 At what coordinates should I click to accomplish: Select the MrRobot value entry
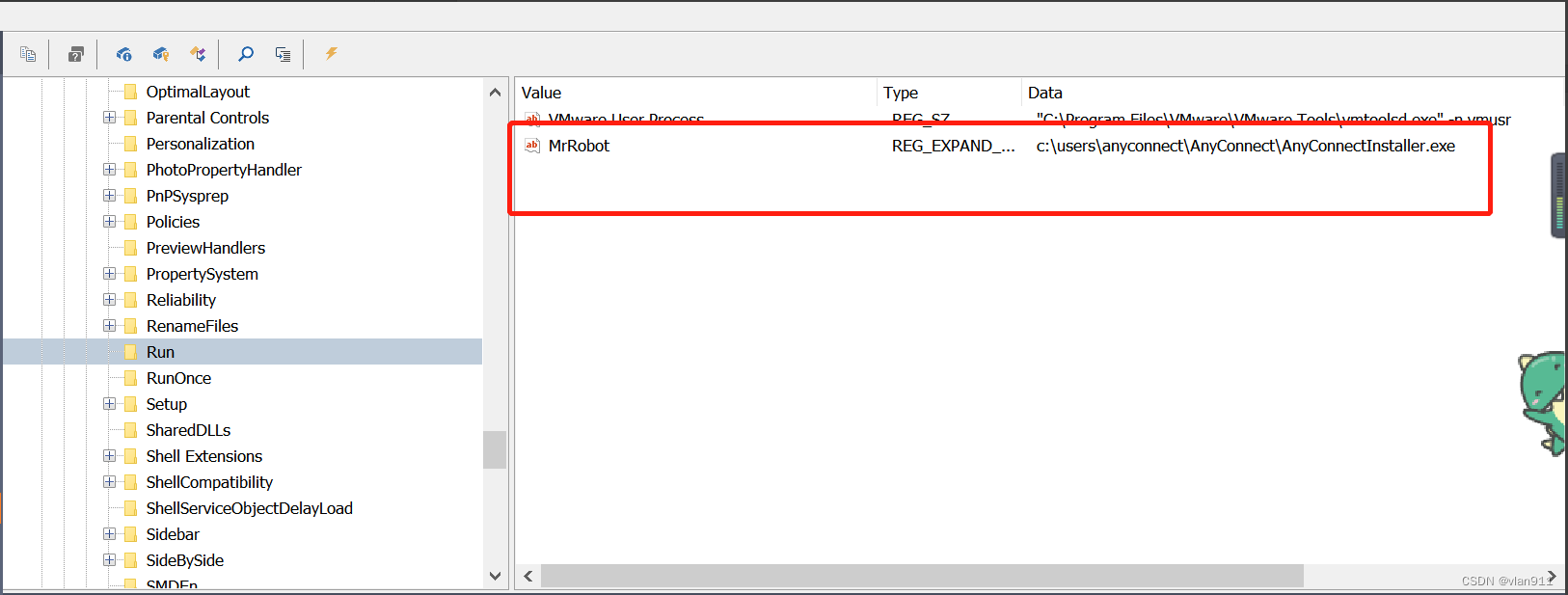click(579, 146)
